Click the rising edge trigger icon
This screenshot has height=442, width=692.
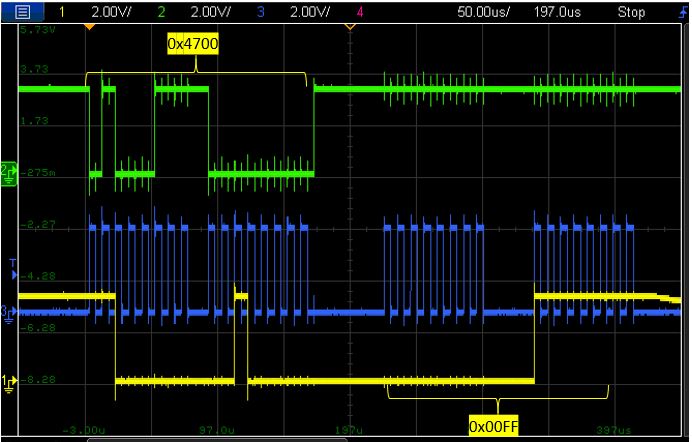683,12
